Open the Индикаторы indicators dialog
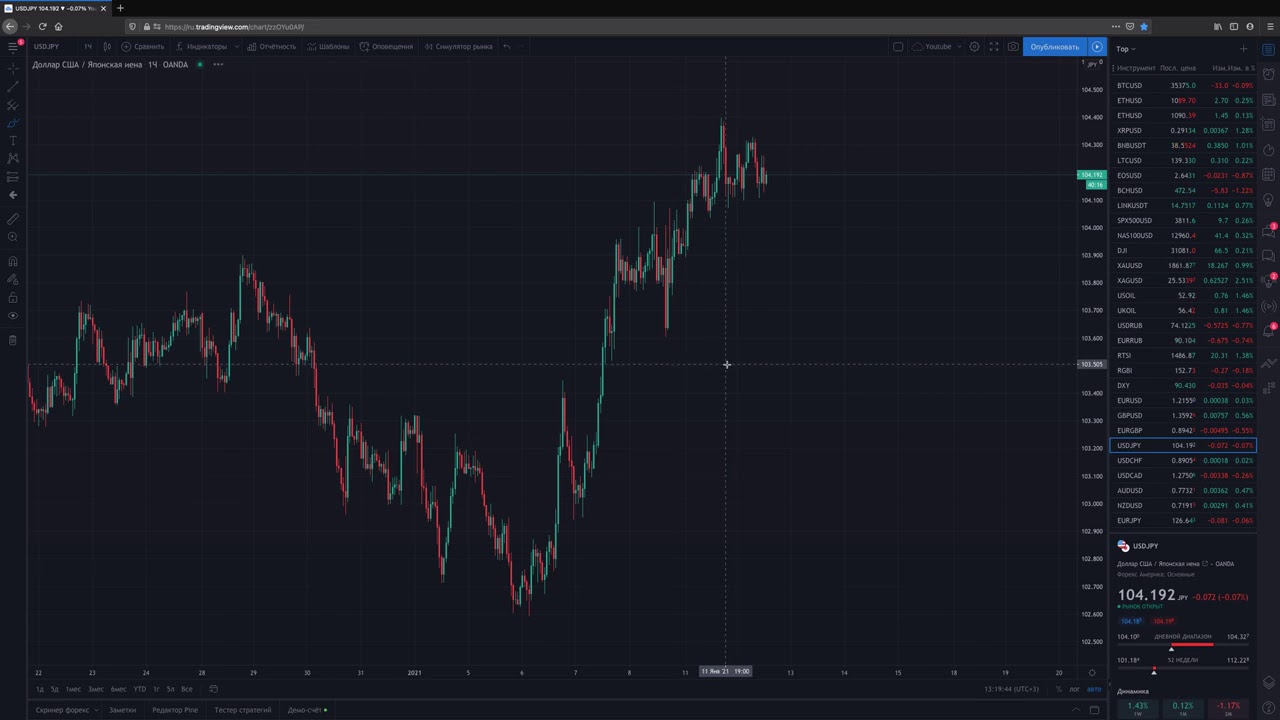This screenshot has height=720, width=1280. pyautogui.click(x=201, y=46)
